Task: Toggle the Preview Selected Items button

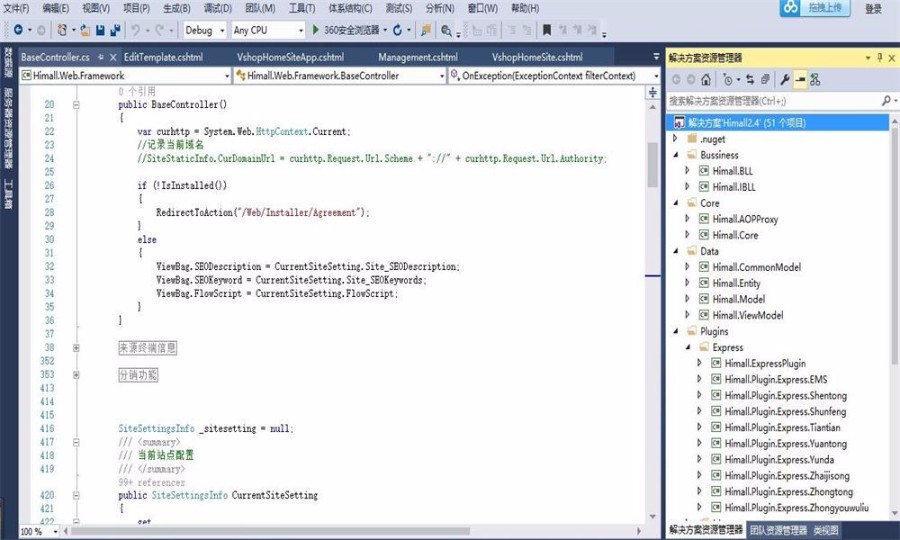Action: click(x=800, y=79)
